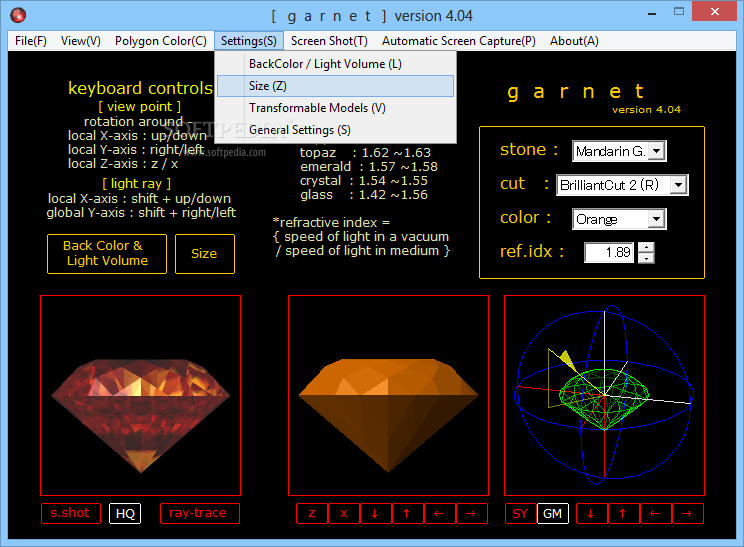Click up arrow under the orange model view

coord(407,513)
